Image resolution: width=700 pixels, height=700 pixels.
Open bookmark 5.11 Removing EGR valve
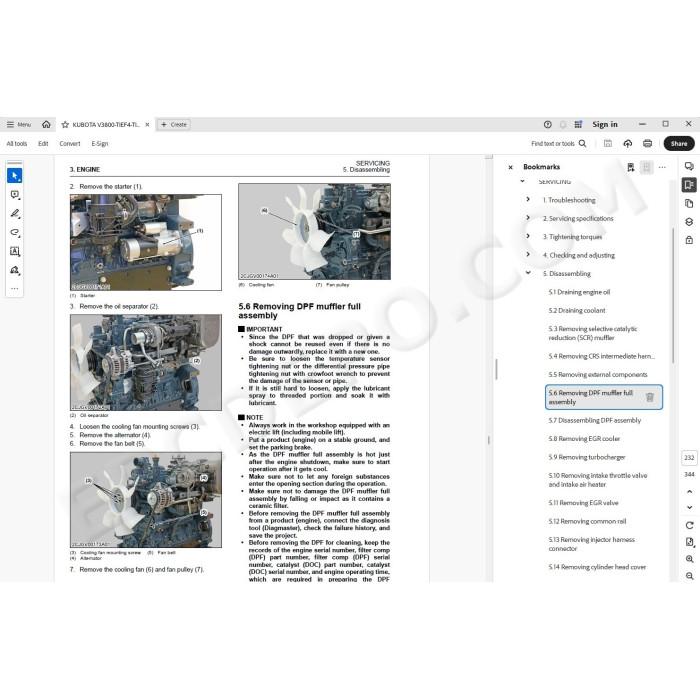coord(583,503)
